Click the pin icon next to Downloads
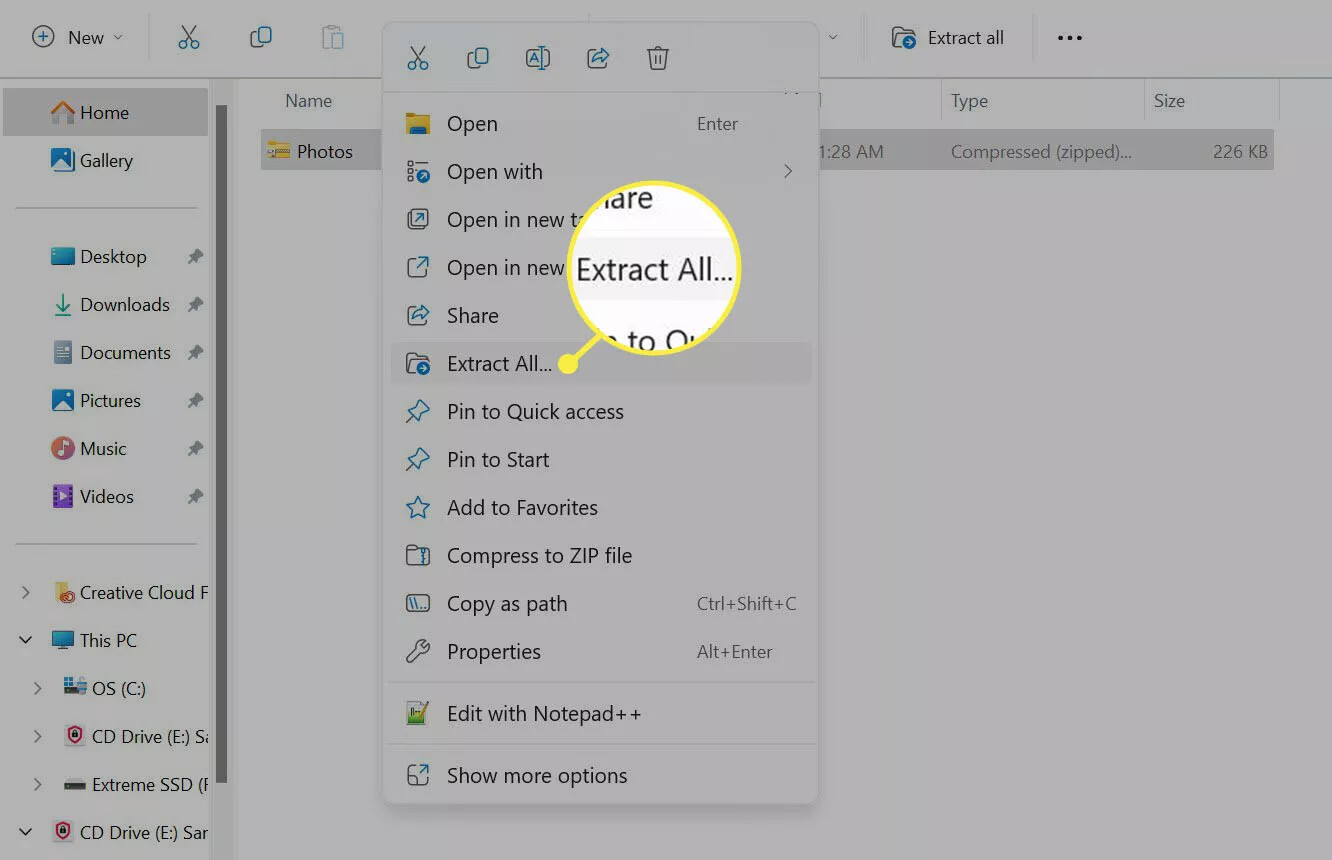The height and width of the screenshot is (860, 1332). [x=195, y=305]
